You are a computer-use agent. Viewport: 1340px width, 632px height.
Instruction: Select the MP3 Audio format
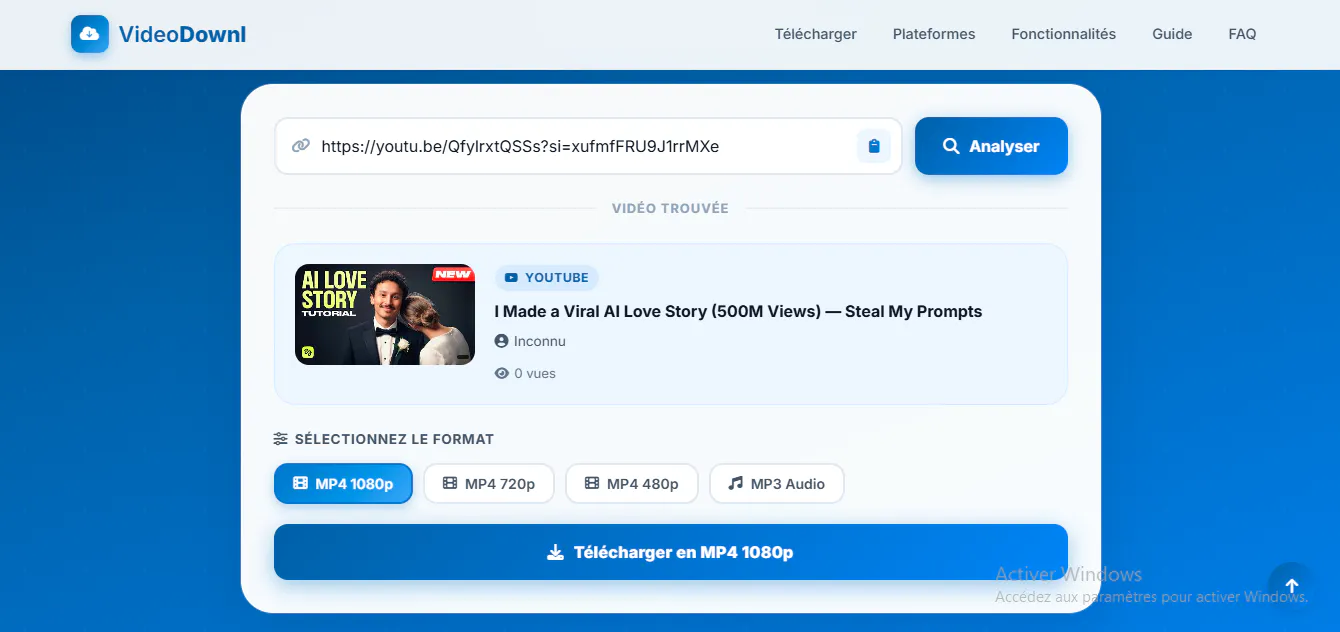click(777, 484)
